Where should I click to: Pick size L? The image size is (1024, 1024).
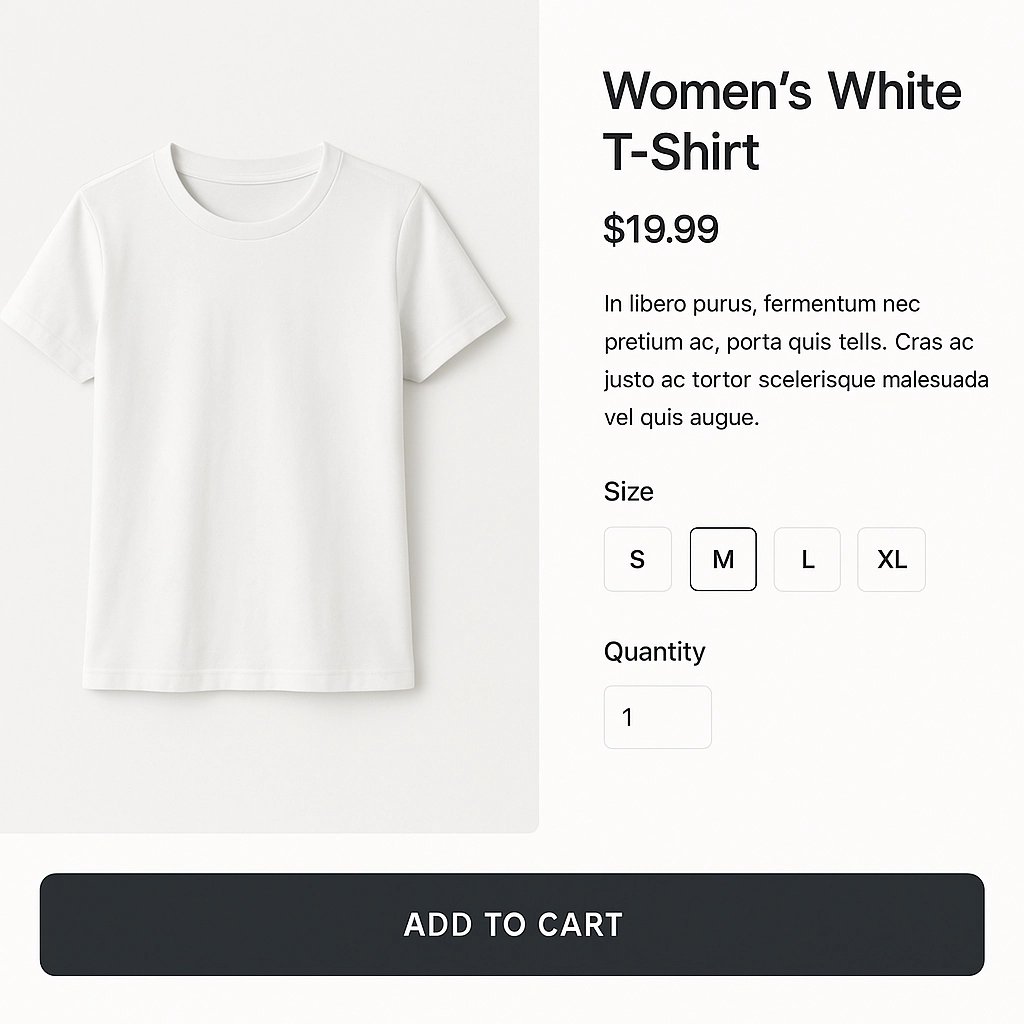click(807, 559)
